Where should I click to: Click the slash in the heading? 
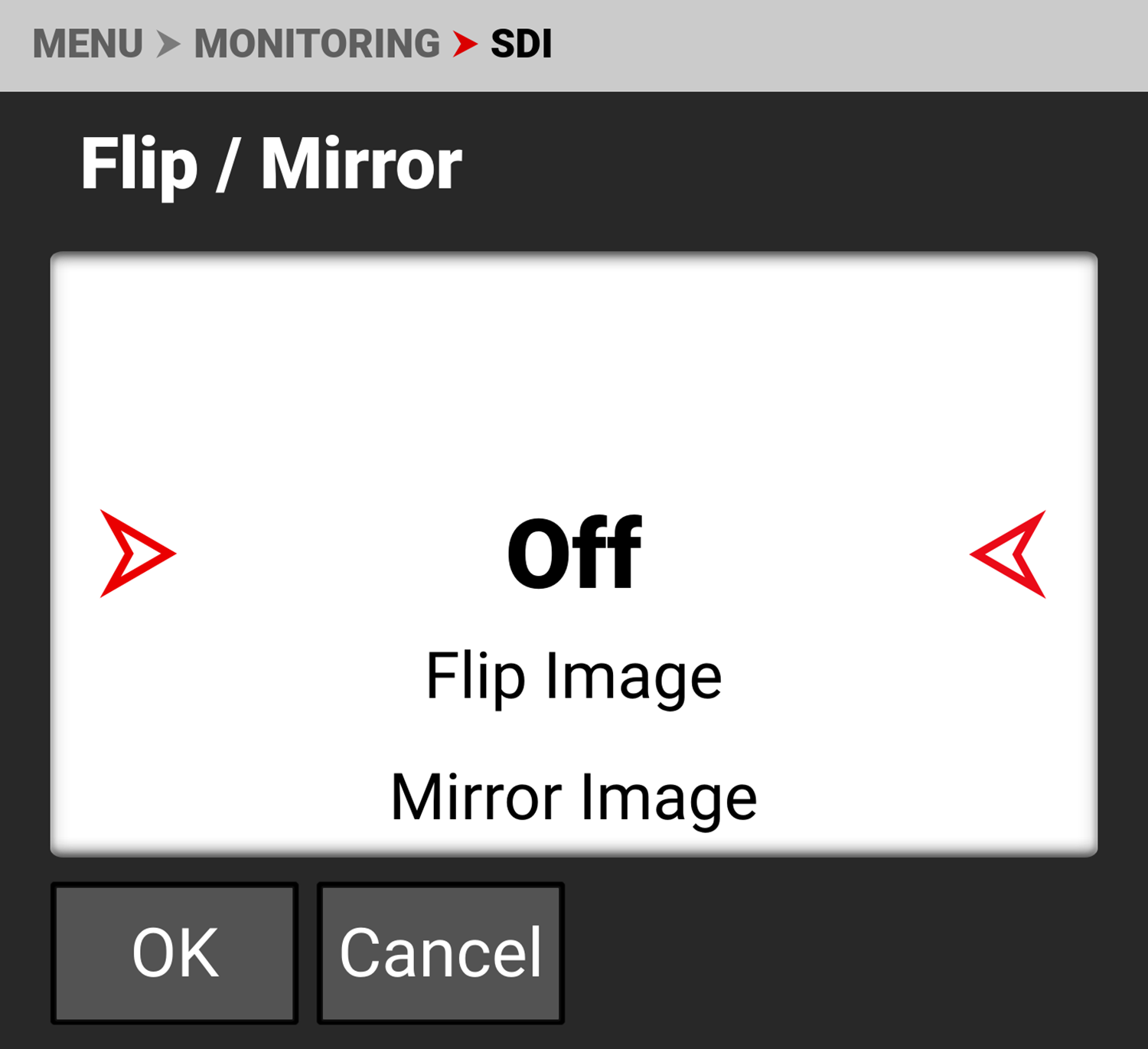[227, 165]
